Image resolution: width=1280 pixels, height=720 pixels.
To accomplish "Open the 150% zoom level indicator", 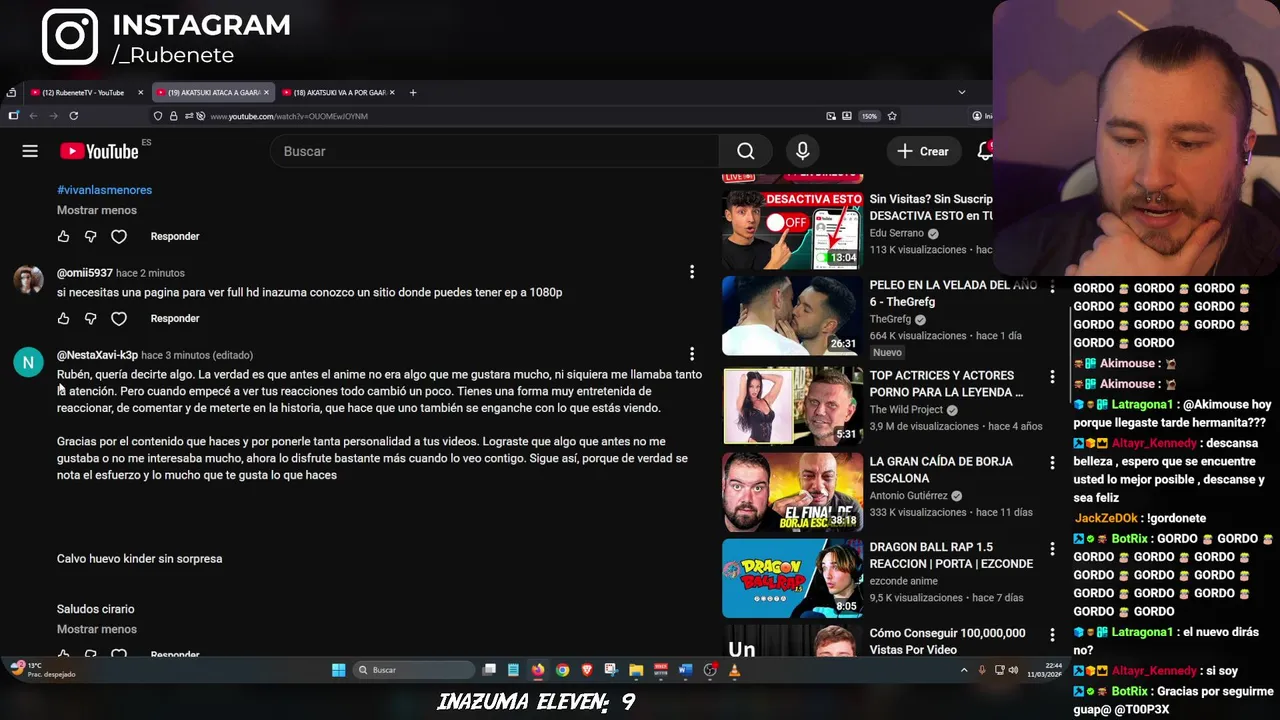I will tap(870, 116).
